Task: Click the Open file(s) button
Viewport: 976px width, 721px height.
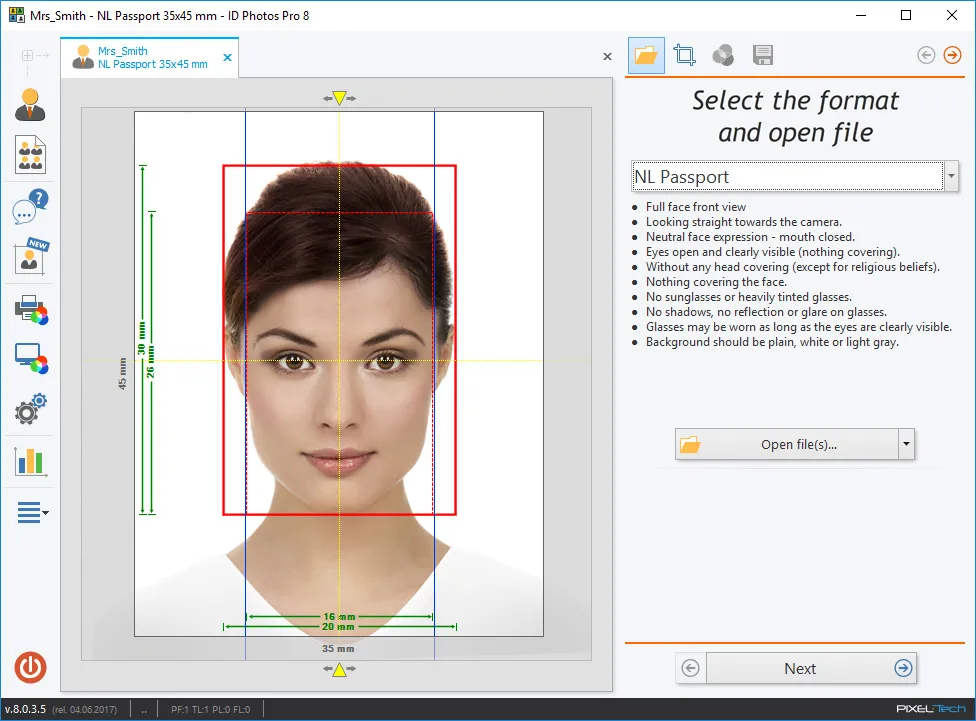Action: click(790, 444)
